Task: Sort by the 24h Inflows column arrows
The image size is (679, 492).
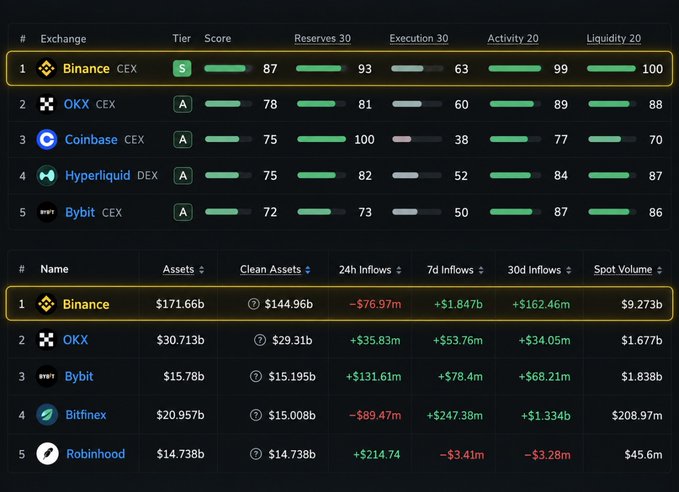Action: click(399, 270)
